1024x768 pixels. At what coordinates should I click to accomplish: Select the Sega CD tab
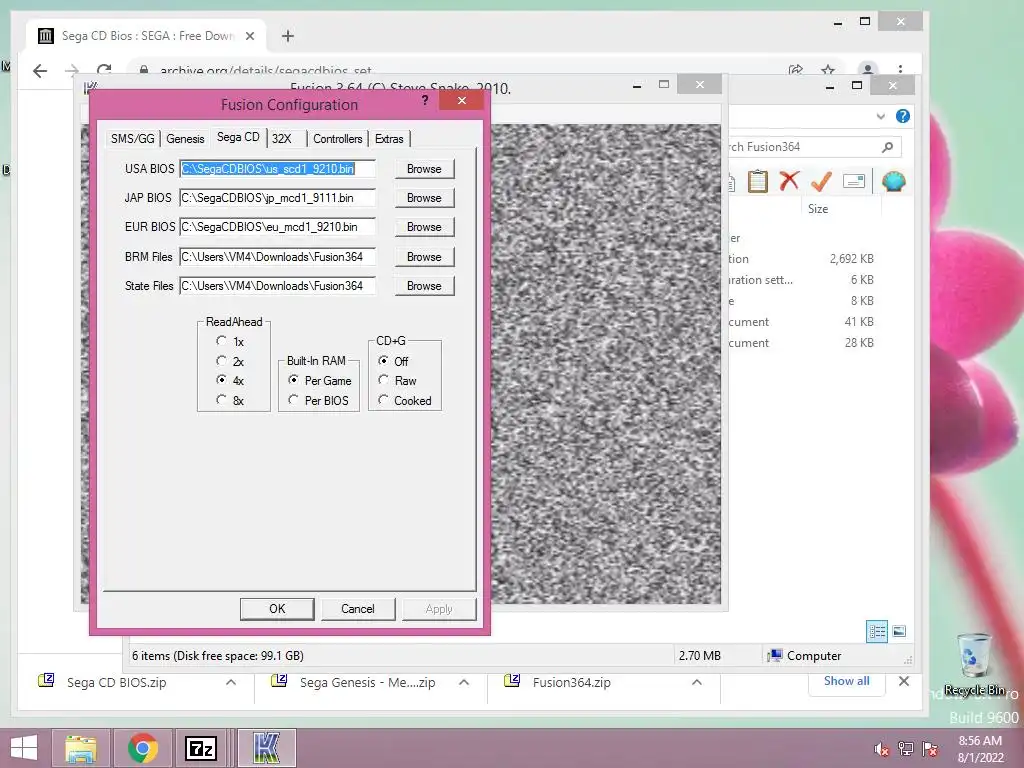click(x=238, y=137)
